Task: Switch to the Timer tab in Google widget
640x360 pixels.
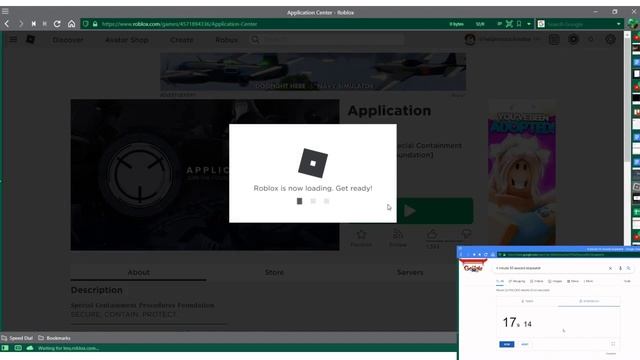Action: (x=527, y=301)
